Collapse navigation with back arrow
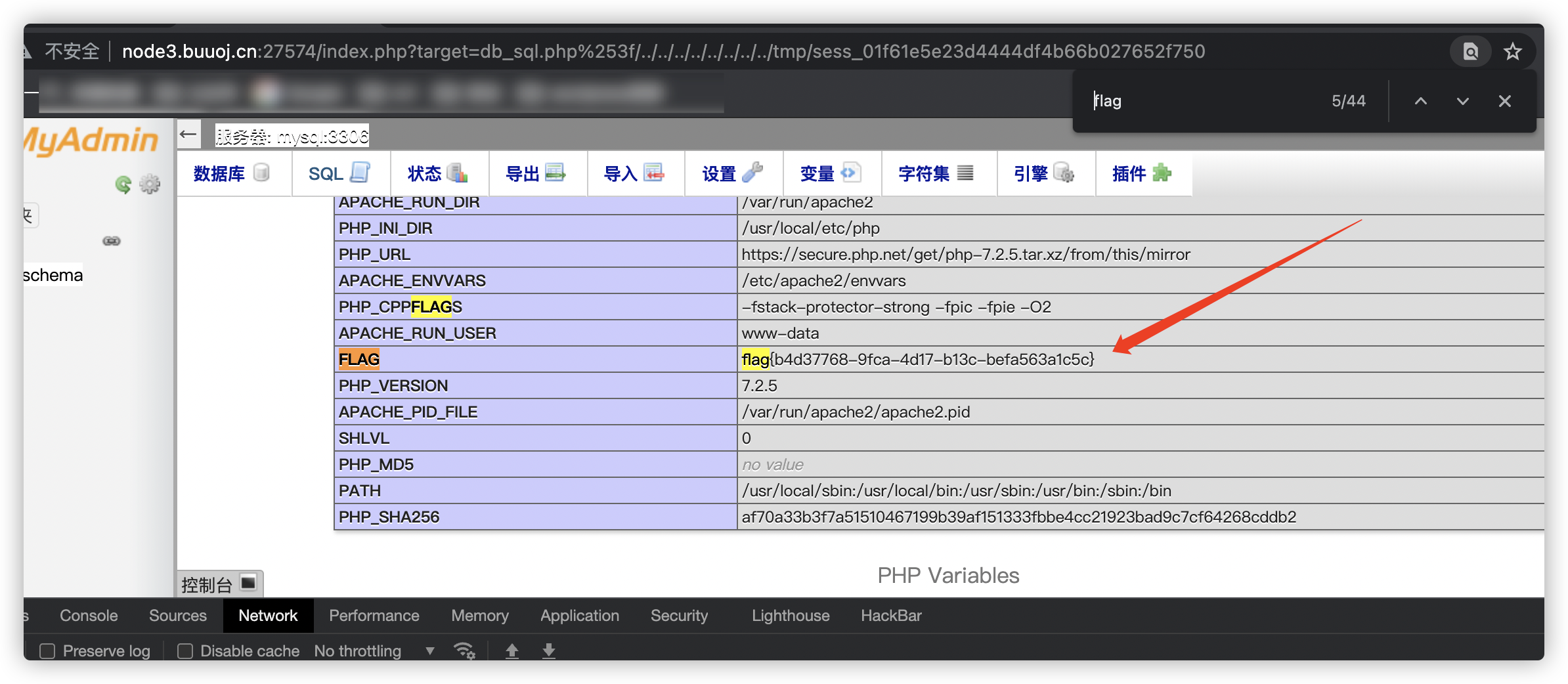The width and height of the screenshot is (1568, 684). click(x=188, y=135)
